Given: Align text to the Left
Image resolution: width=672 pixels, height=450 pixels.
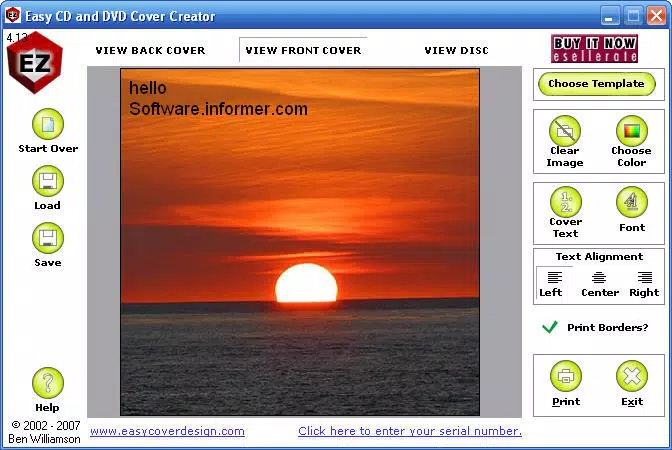Looking at the screenshot, I should click(554, 284).
